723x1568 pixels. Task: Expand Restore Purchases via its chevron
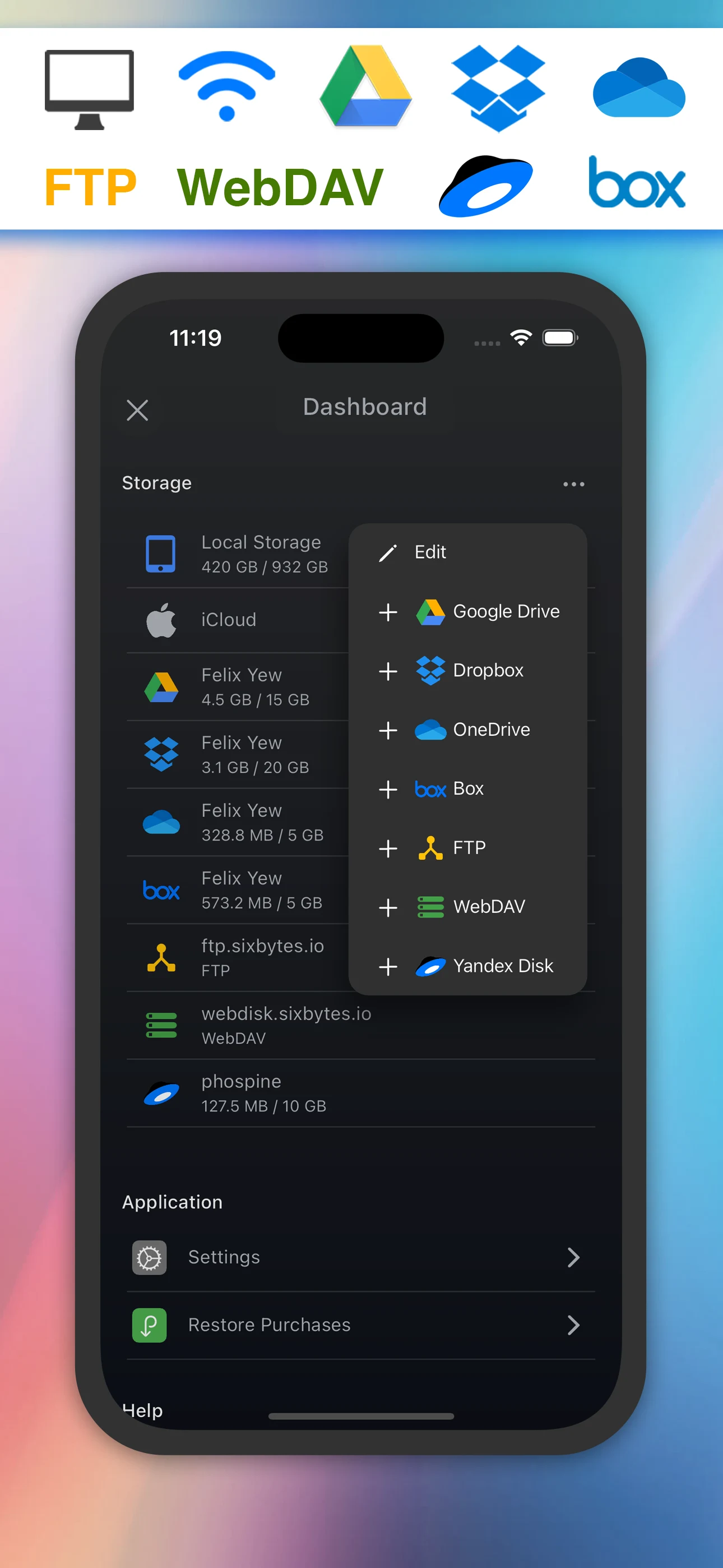pyautogui.click(x=573, y=1326)
